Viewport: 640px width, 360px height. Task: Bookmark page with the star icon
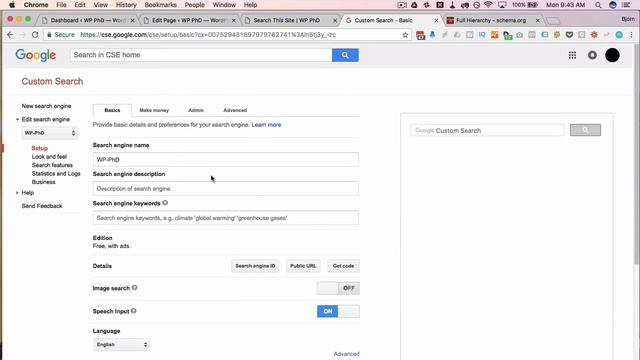click(405, 35)
